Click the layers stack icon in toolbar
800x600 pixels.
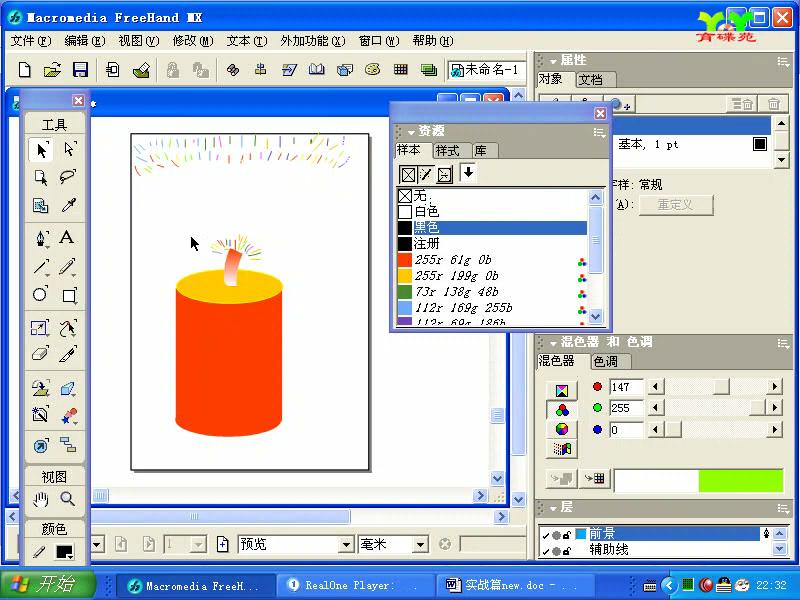pos(429,69)
